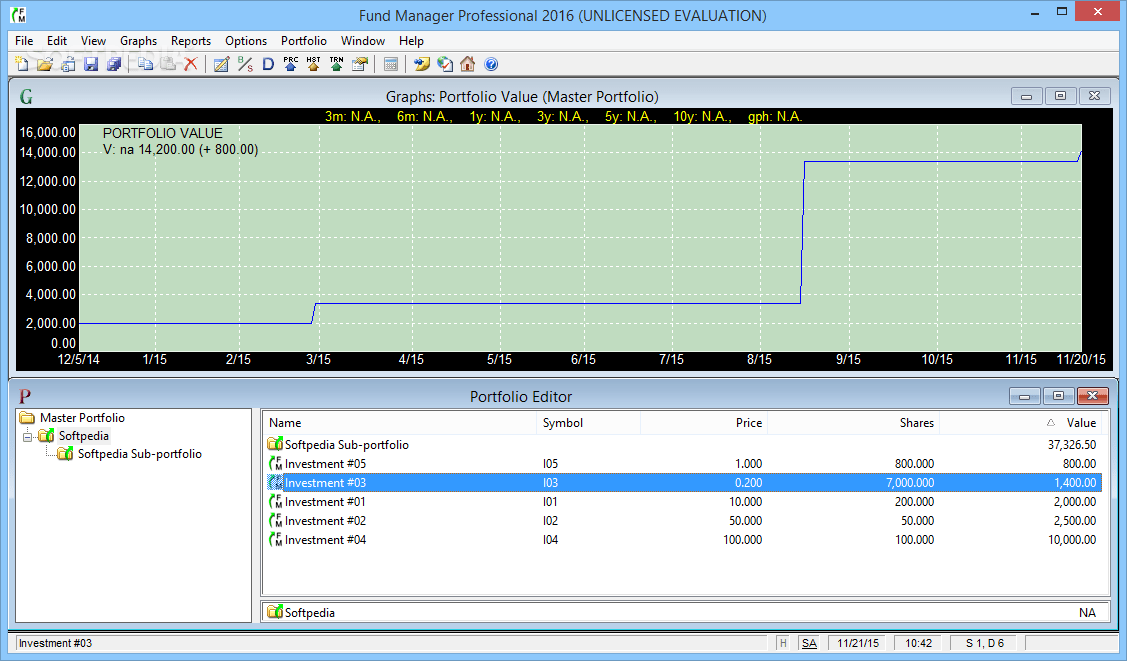The height and width of the screenshot is (661, 1127).
Task: Click the yellow sticky note pin icon
Action: 421,65
